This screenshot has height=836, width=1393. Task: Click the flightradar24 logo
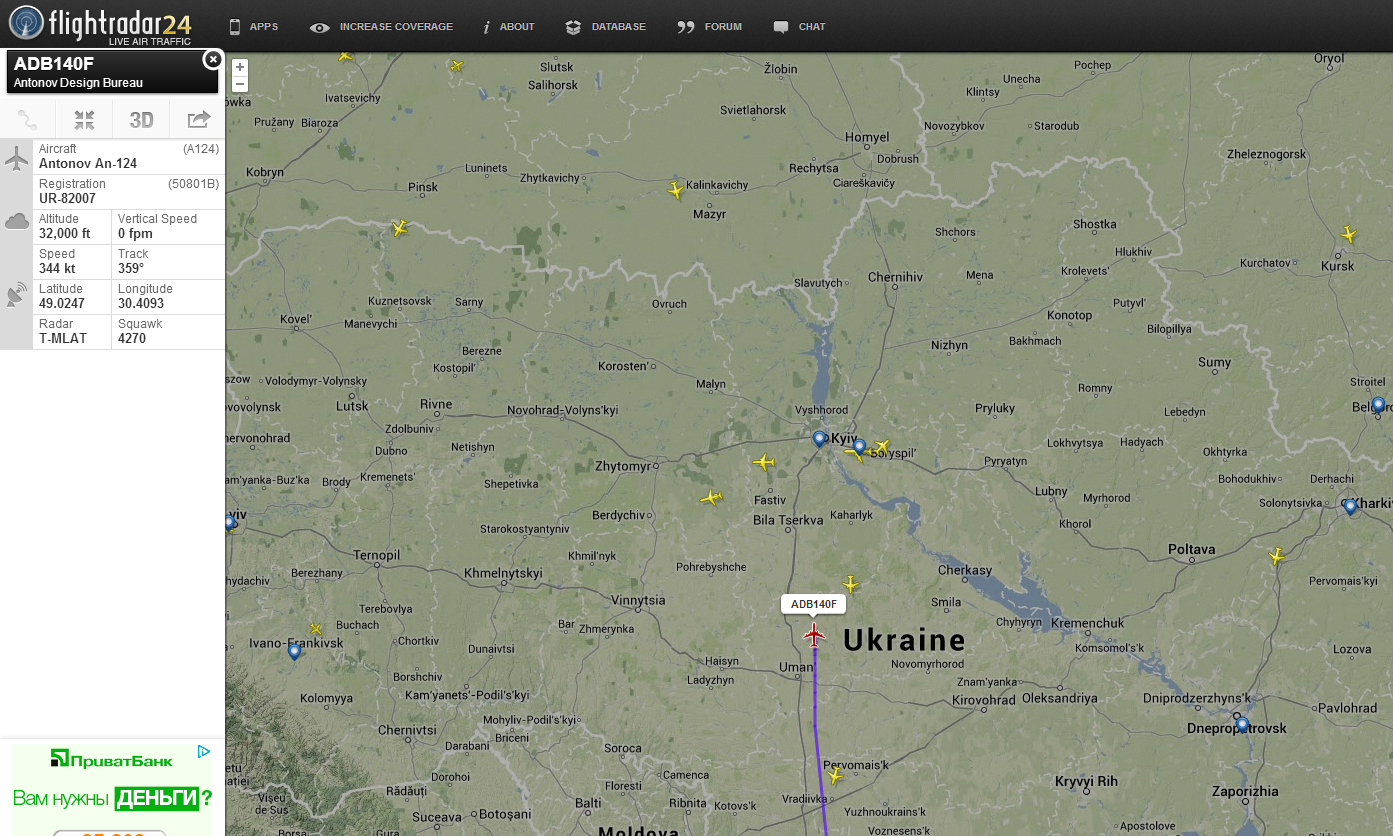pyautogui.click(x=100, y=25)
